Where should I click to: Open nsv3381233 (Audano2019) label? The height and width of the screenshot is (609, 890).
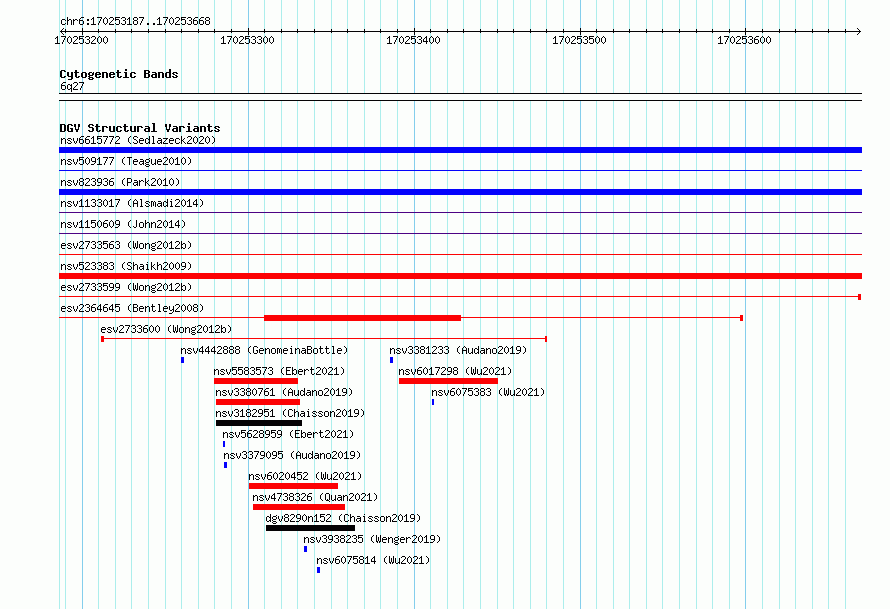(458, 350)
